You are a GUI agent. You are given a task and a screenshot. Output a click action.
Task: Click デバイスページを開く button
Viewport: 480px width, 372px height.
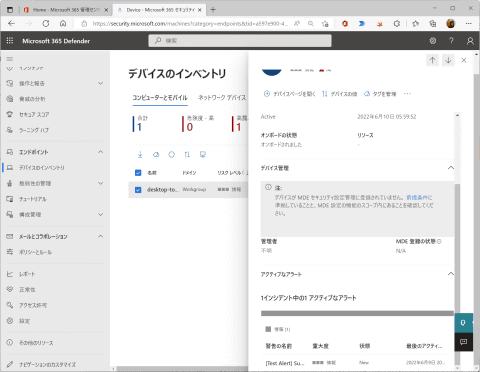click(x=289, y=94)
